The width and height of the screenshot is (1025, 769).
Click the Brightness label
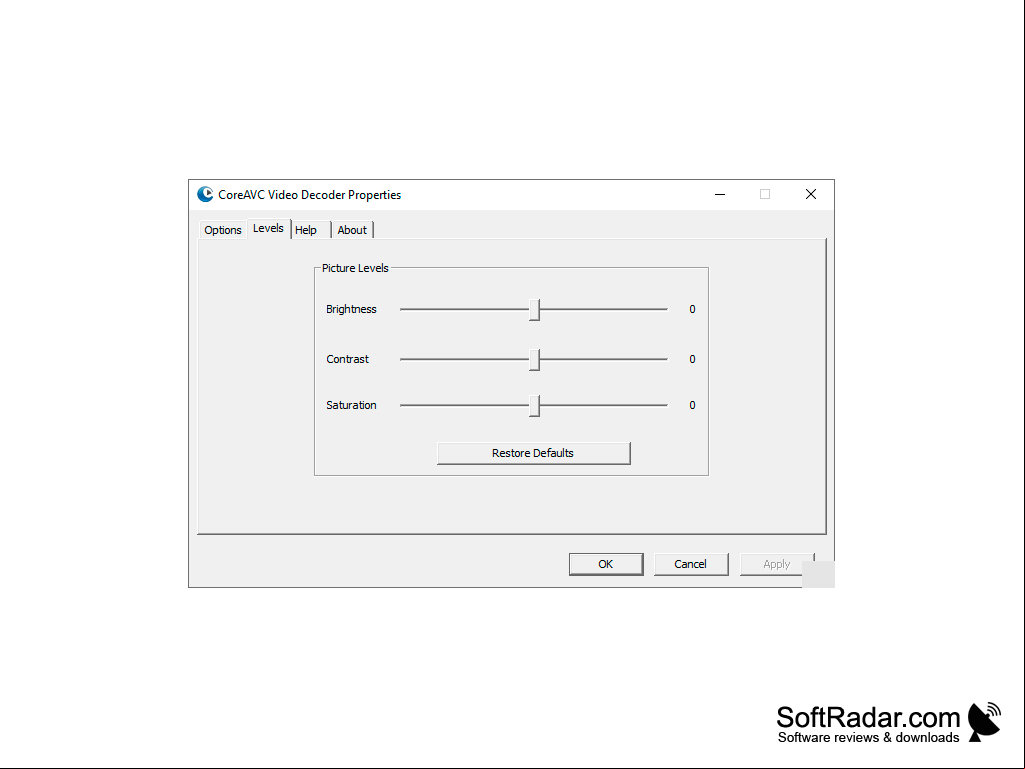351,309
